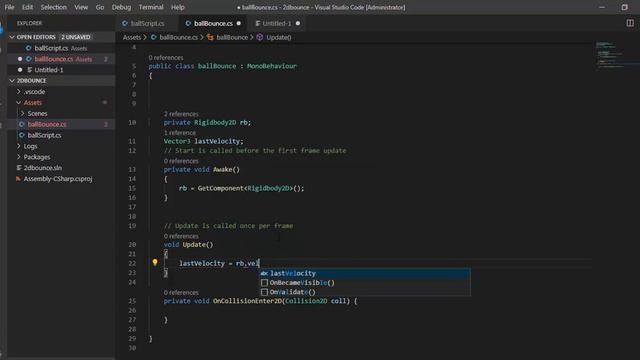
Task: Click the 2 UNSAVED badge
Action: (x=76, y=37)
